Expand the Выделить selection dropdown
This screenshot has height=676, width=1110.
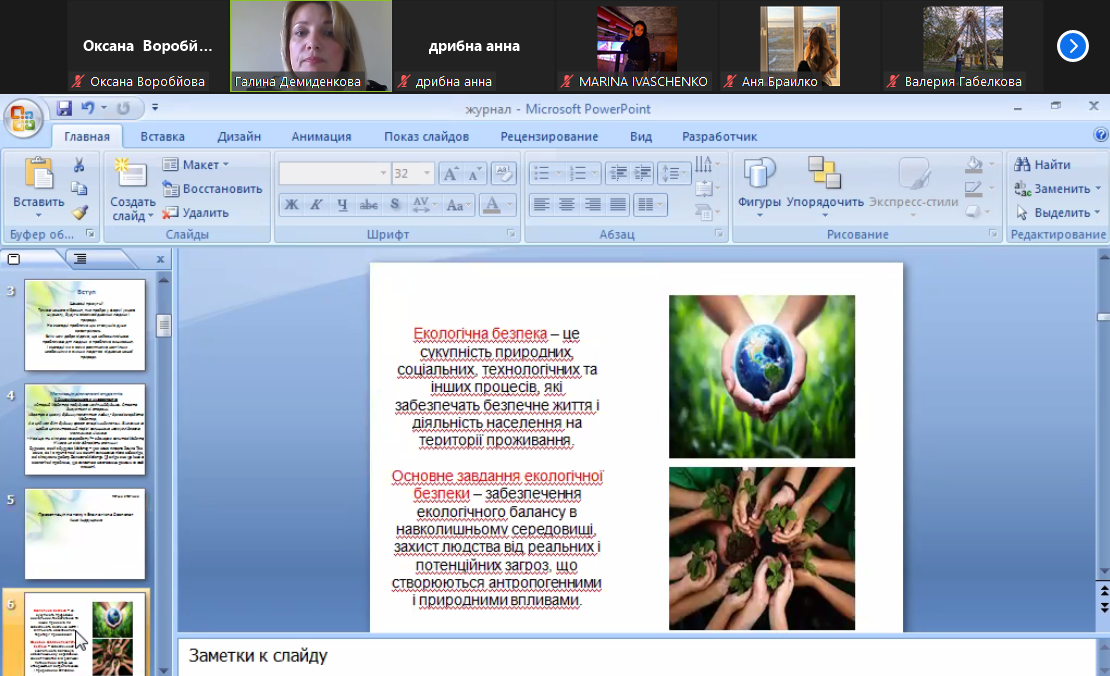click(x=1059, y=212)
